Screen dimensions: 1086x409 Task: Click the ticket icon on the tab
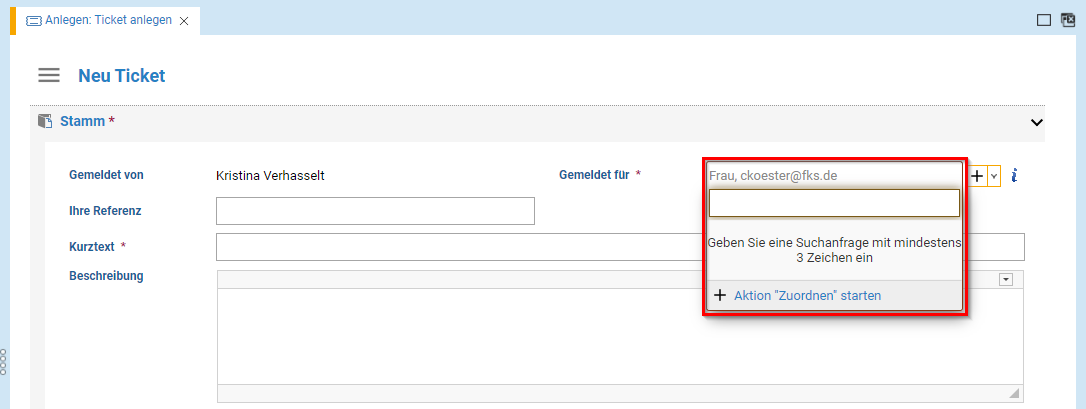pos(33,20)
